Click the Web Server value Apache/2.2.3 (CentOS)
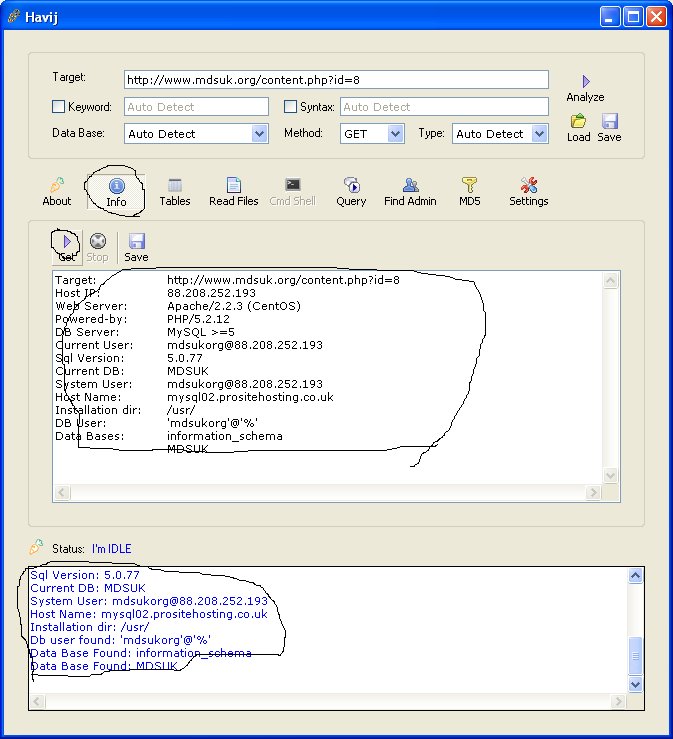This screenshot has width=673, height=739. coord(234,306)
